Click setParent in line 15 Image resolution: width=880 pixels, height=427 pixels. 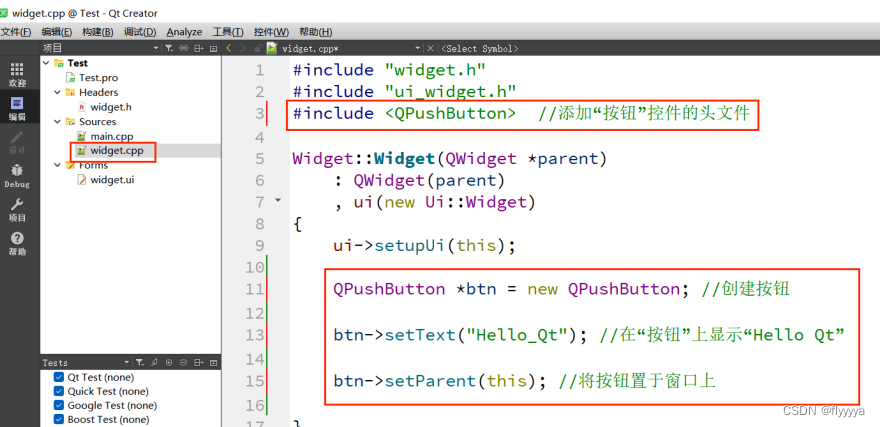pyautogui.click(x=430, y=381)
